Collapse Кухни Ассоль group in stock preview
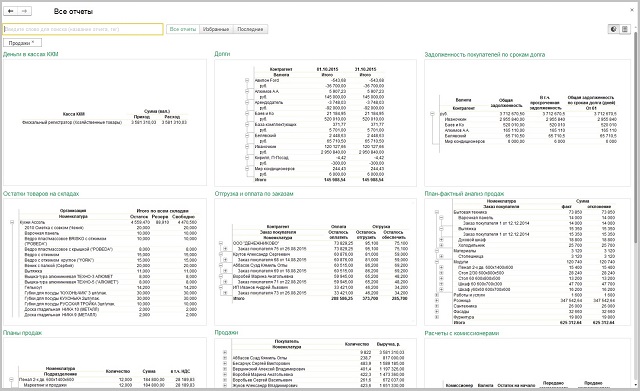Screen dimensions: 640x391 click(13, 222)
